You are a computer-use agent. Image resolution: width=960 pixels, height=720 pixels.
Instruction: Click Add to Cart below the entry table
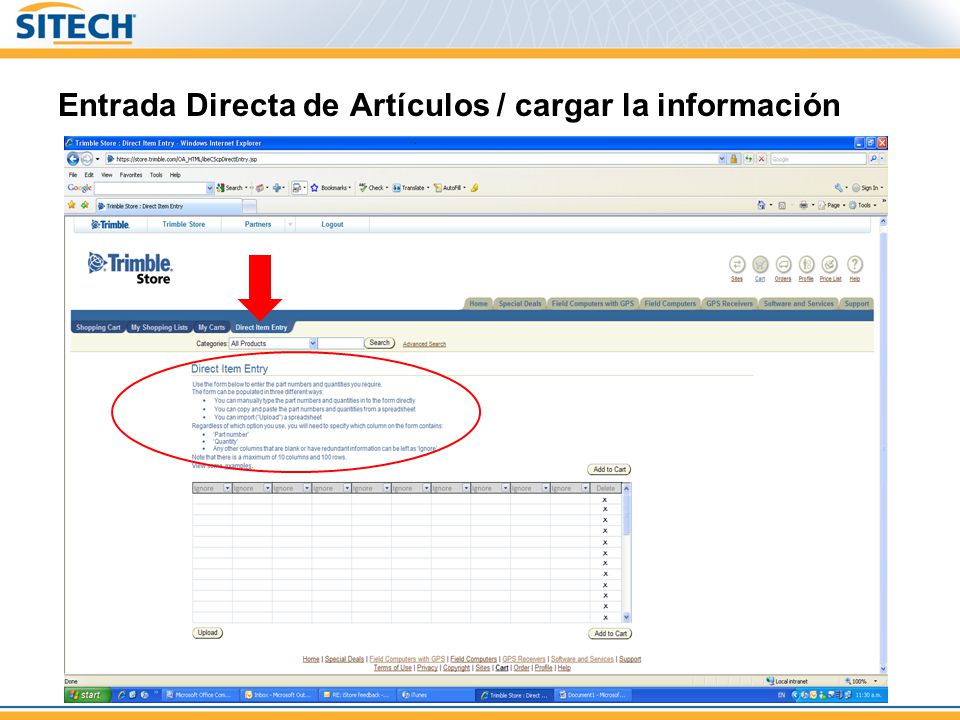point(610,634)
